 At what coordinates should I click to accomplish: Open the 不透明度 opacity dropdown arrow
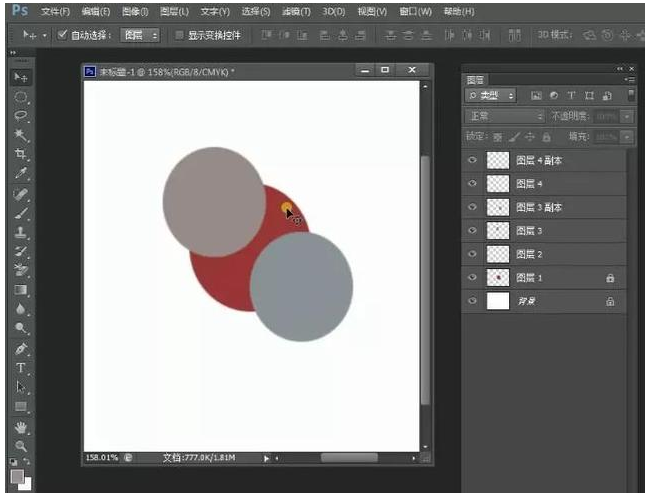tap(627, 117)
